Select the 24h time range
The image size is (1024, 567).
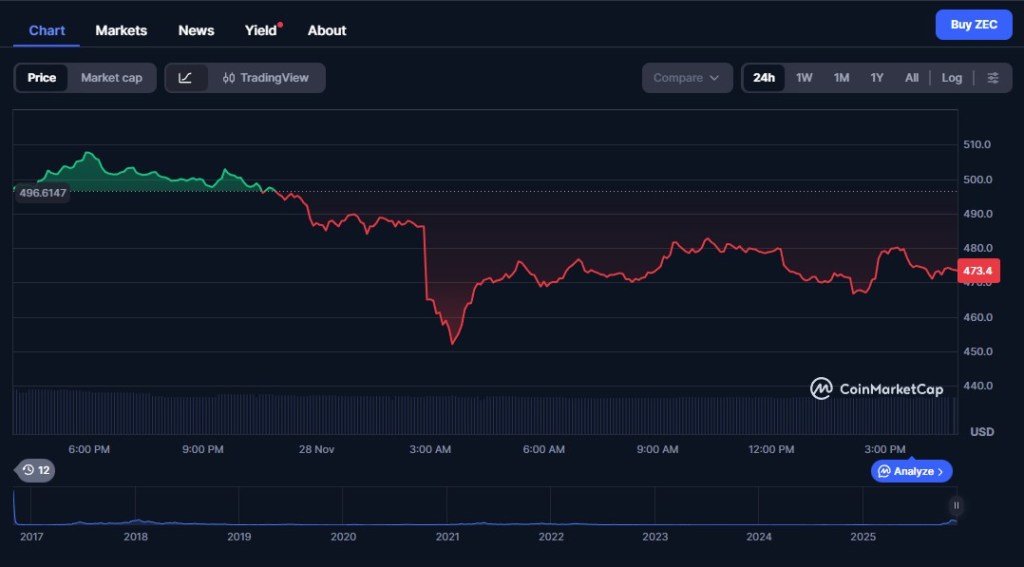coord(764,78)
